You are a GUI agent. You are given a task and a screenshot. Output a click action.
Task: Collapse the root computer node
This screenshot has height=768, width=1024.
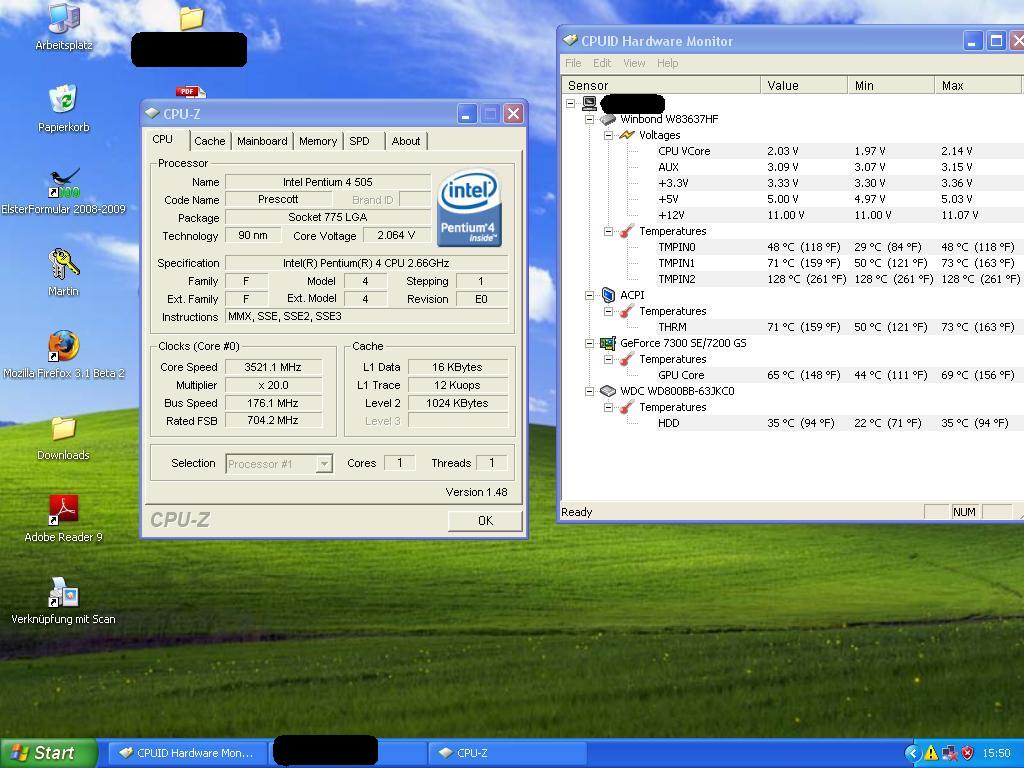[x=571, y=103]
